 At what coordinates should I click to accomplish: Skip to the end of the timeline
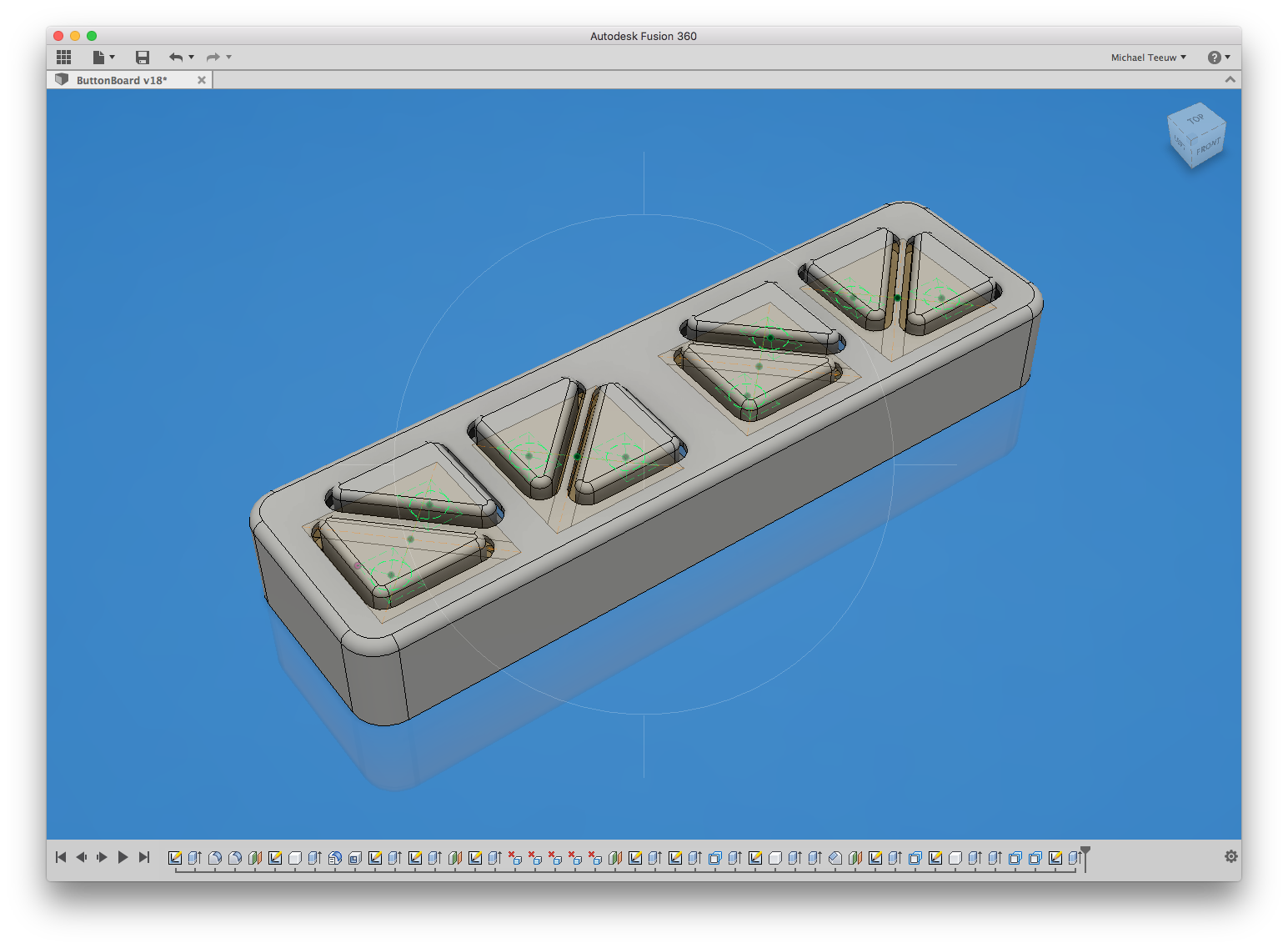pos(144,857)
